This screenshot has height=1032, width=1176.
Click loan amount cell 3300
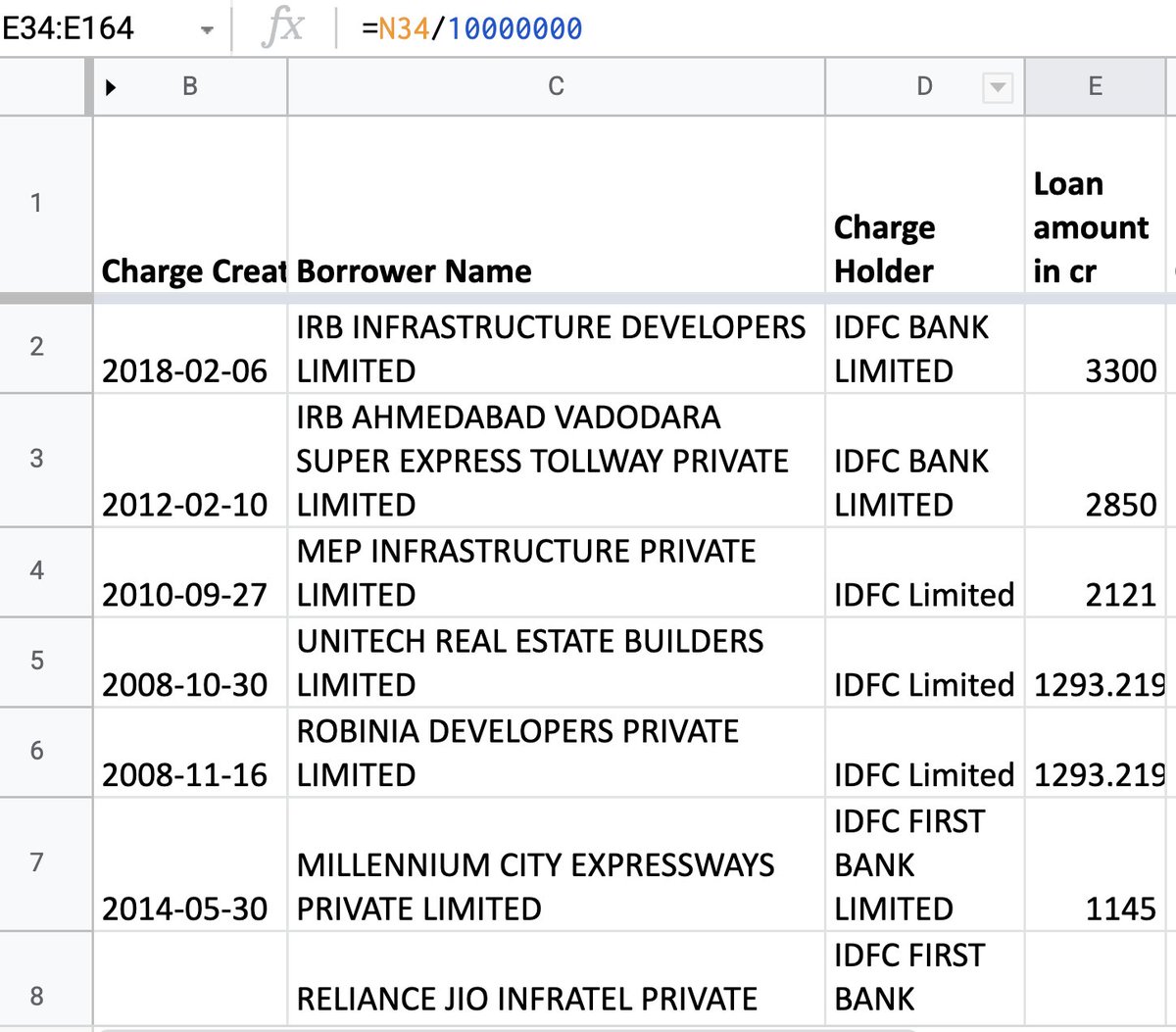(x=1096, y=349)
